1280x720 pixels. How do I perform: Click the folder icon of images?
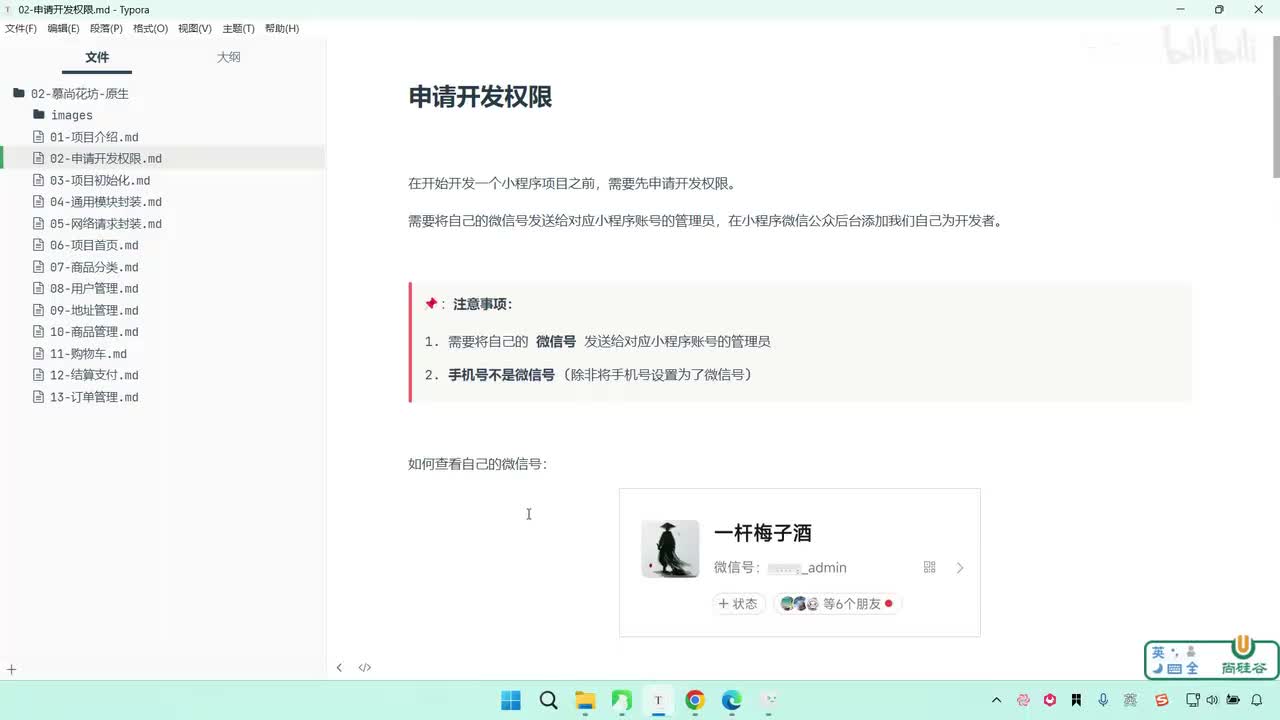pyautogui.click(x=39, y=115)
